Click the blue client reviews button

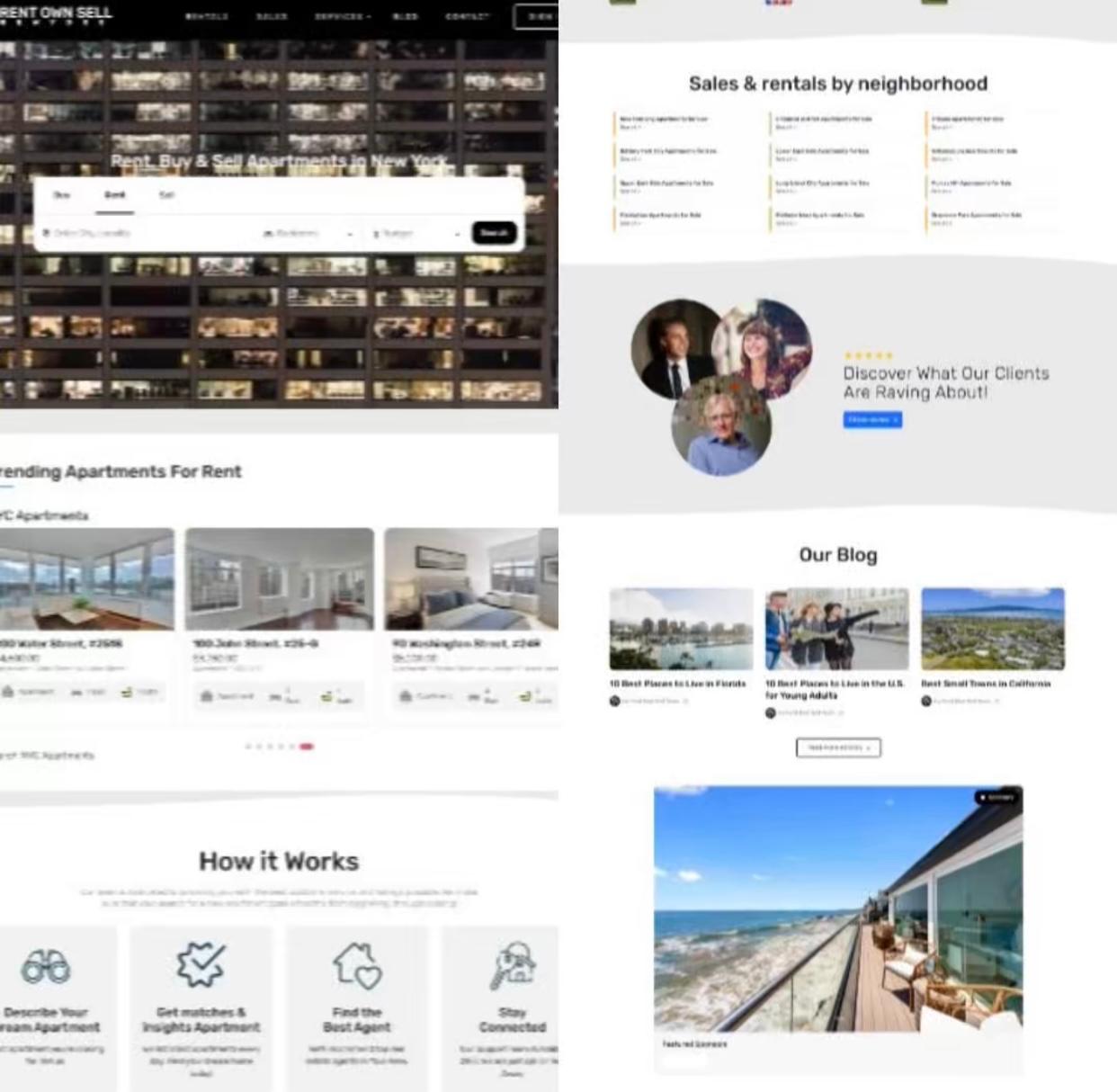point(872,419)
